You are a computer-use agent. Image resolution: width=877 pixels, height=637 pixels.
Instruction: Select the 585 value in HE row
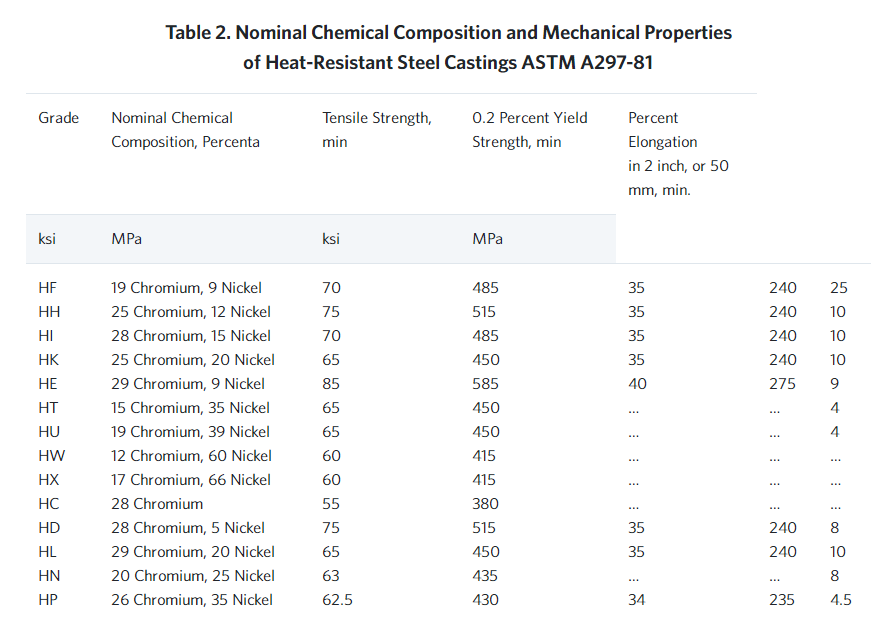coord(485,384)
